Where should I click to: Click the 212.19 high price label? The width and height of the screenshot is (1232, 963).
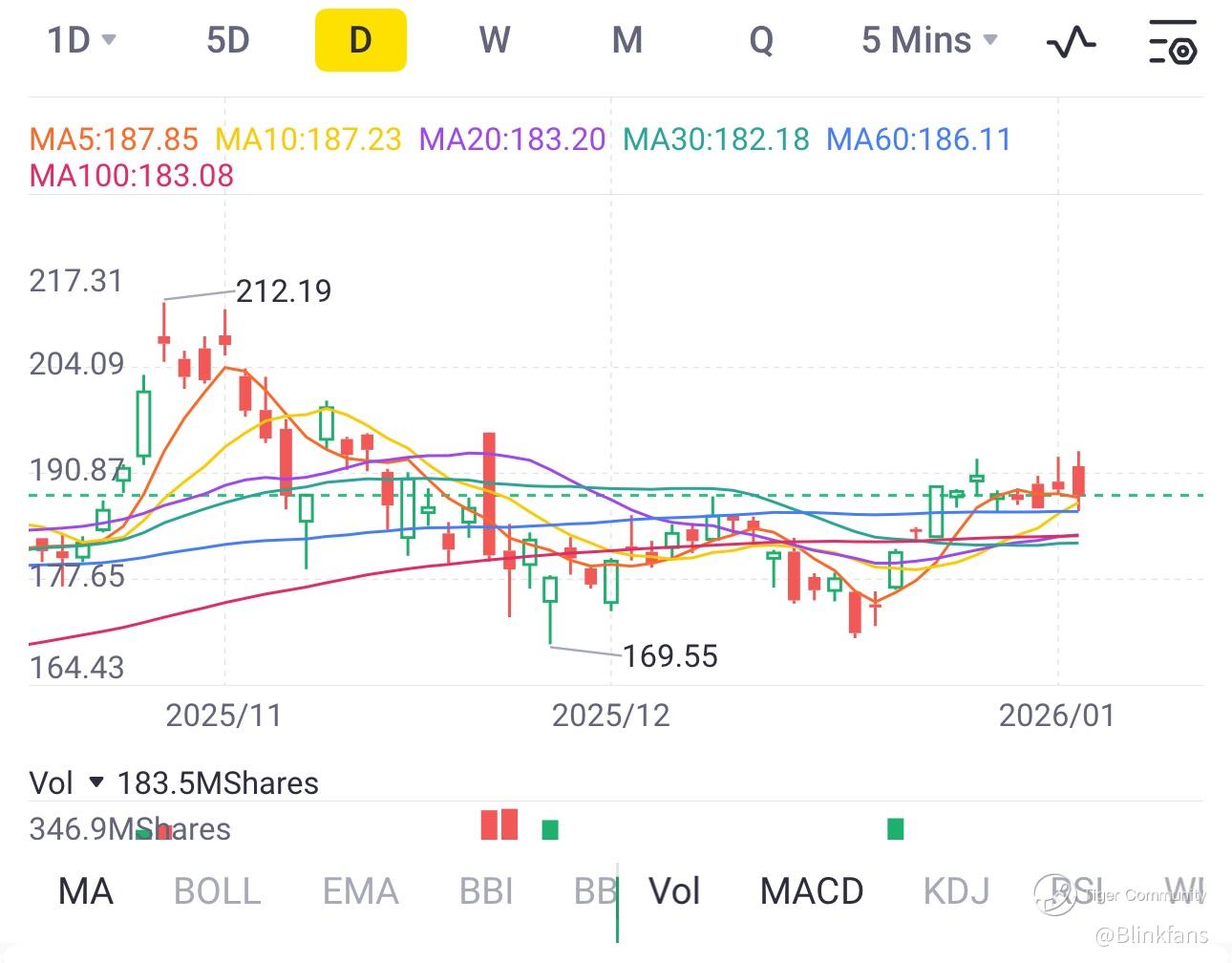tap(284, 290)
